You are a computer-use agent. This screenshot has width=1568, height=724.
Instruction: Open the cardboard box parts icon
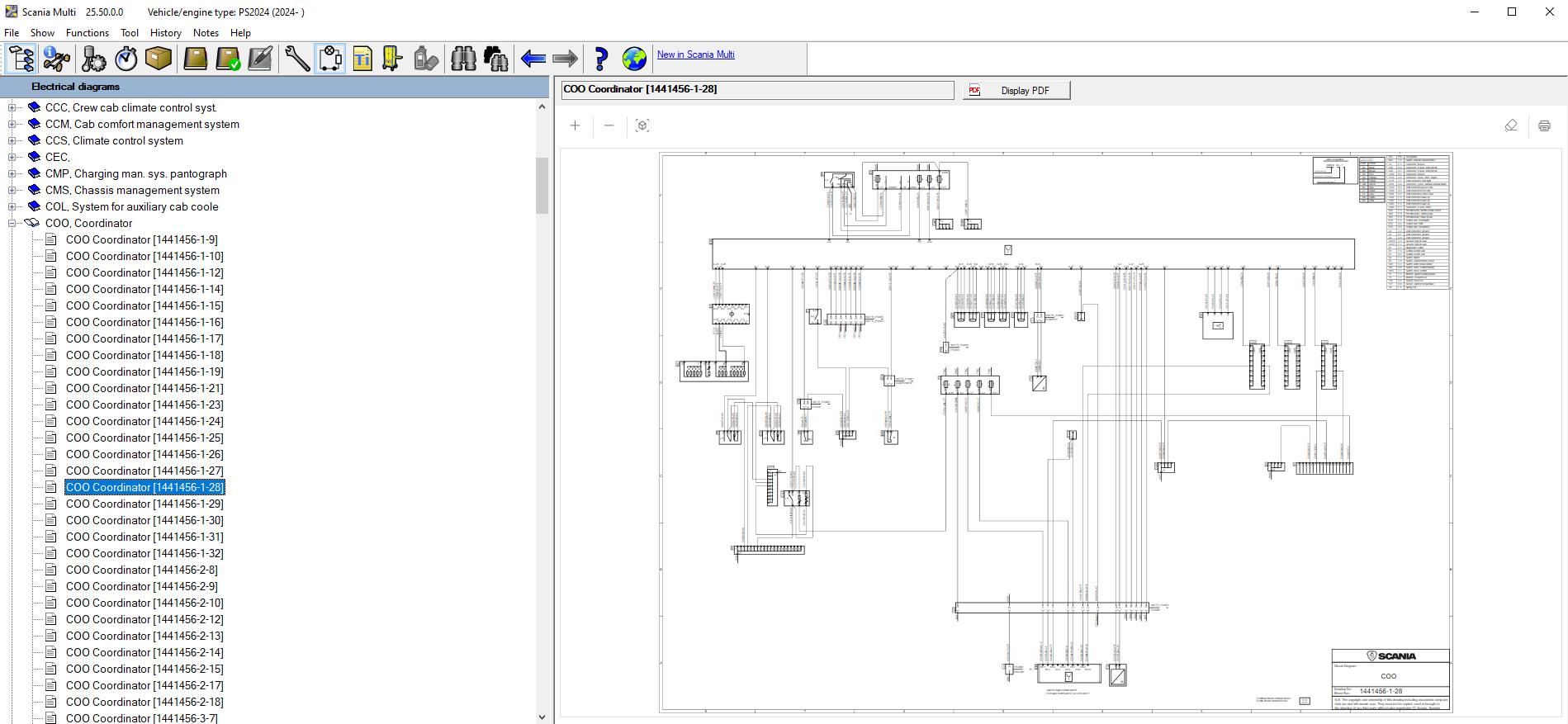[158, 59]
